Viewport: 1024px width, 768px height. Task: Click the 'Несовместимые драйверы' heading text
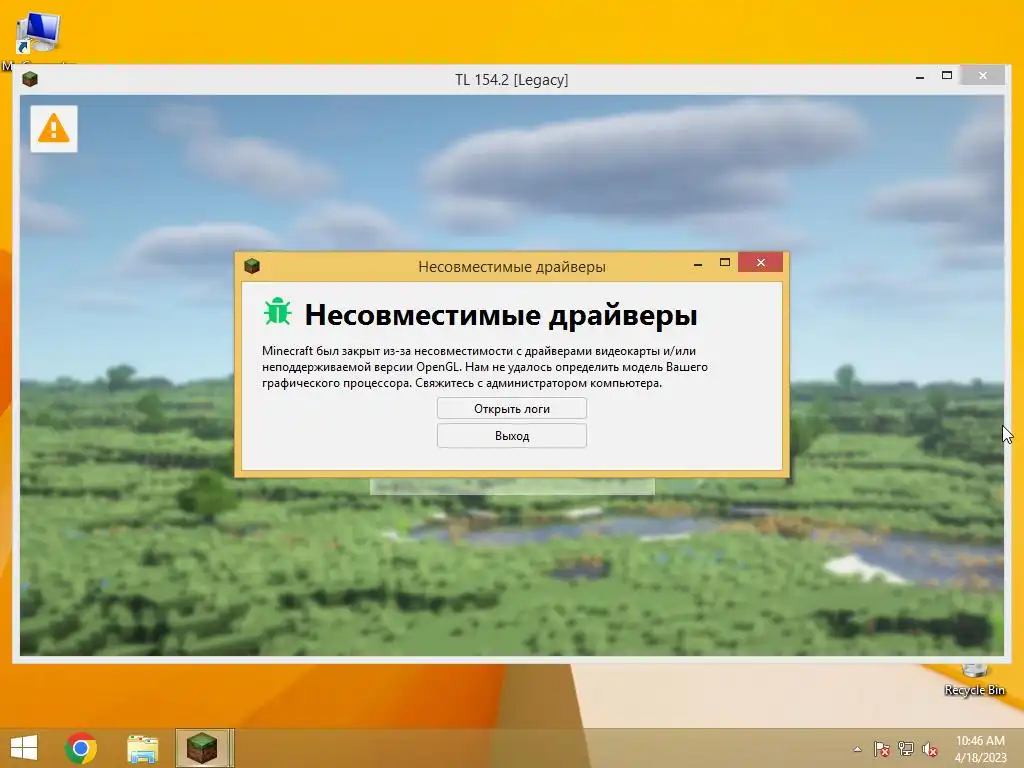pos(501,315)
